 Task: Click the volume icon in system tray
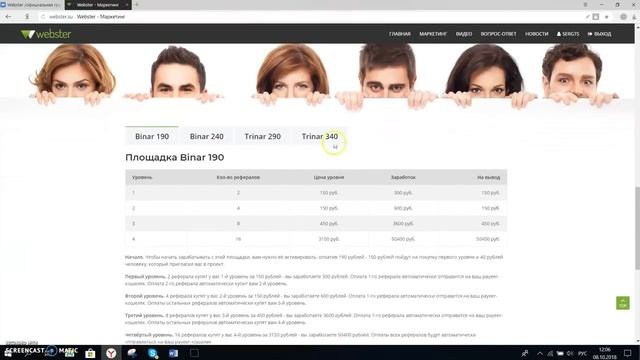(x=570, y=353)
